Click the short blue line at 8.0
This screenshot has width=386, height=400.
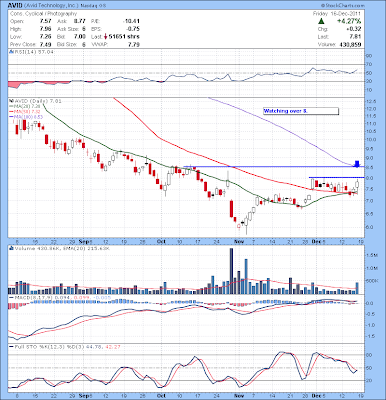(x=336, y=177)
